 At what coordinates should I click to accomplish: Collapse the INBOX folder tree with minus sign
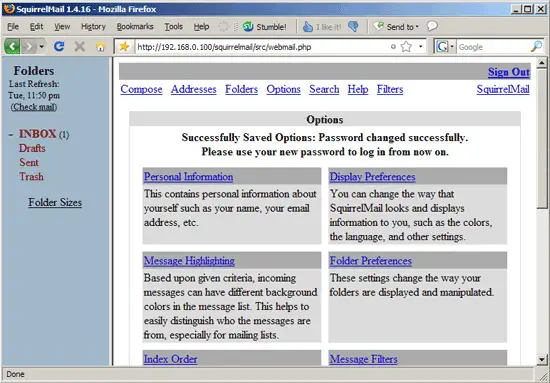11,134
